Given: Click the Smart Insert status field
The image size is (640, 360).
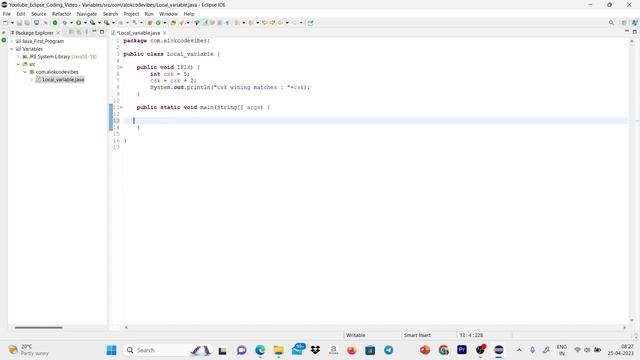Looking at the screenshot, I should 417,335.
